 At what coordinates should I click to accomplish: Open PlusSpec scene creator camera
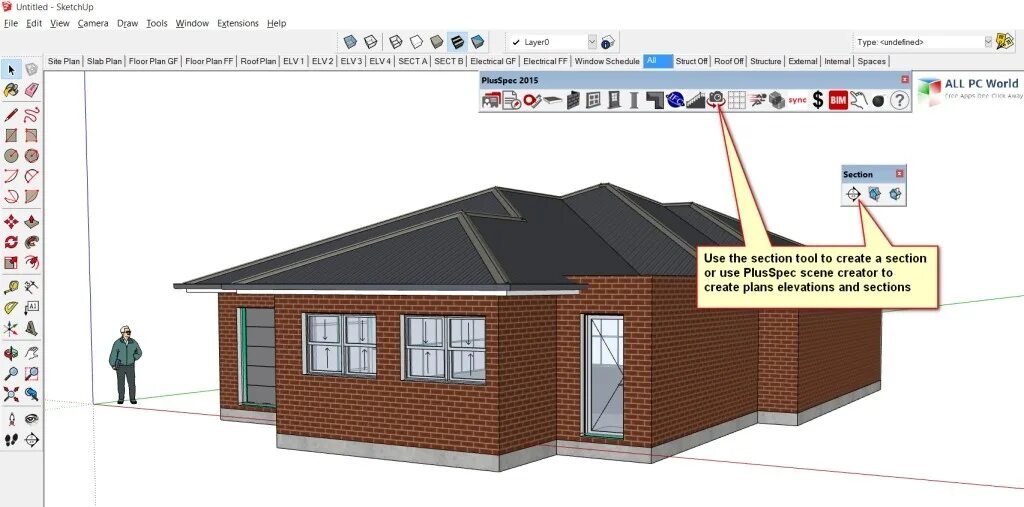[x=716, y=99]
